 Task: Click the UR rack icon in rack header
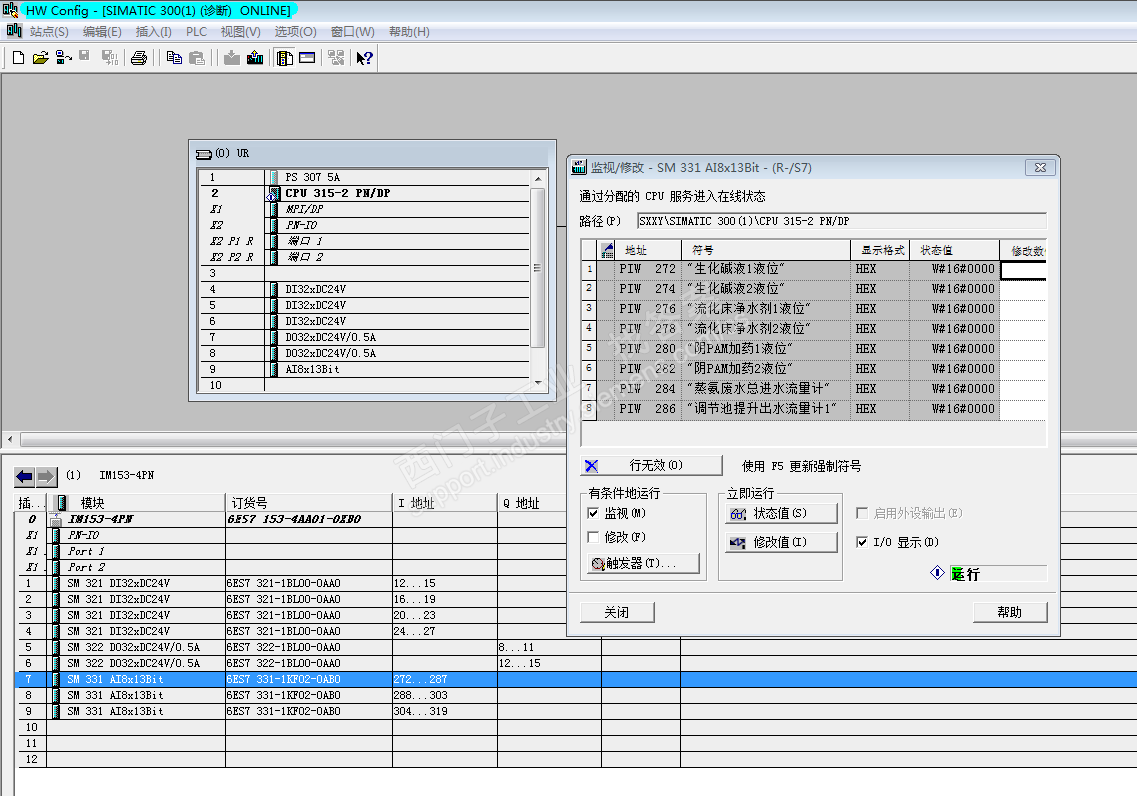point(204,154)
